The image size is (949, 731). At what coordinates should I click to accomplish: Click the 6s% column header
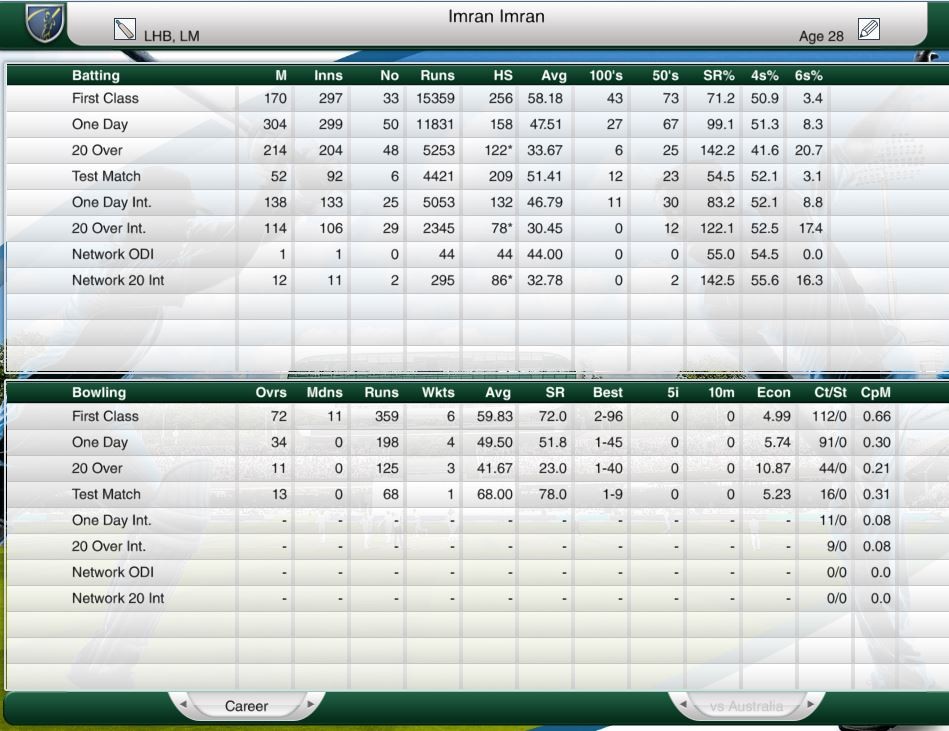click(809, 76)
